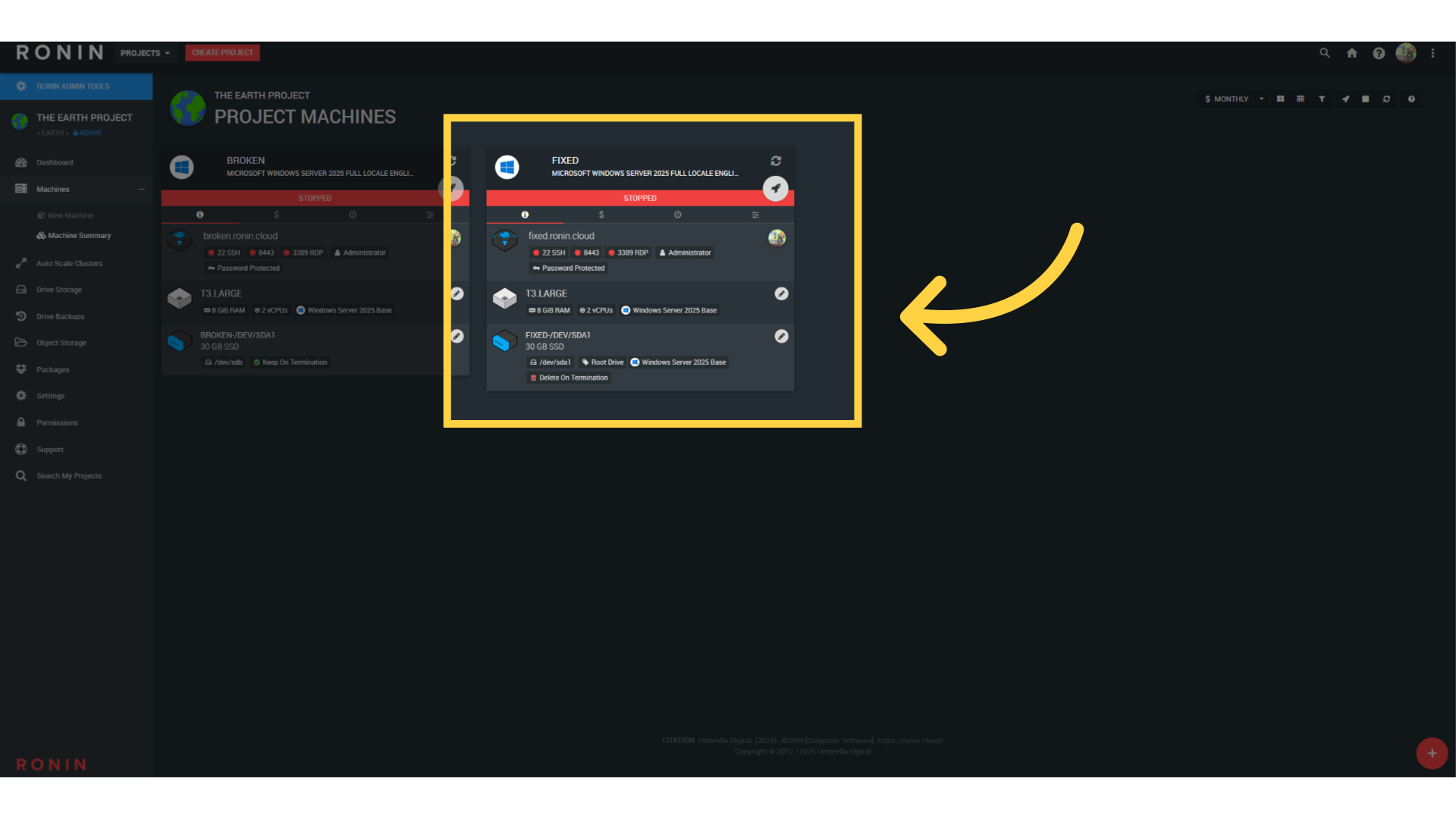Select the FIXED card settings sliders tab
The image size is (1456, 819).
pos(755,215)
